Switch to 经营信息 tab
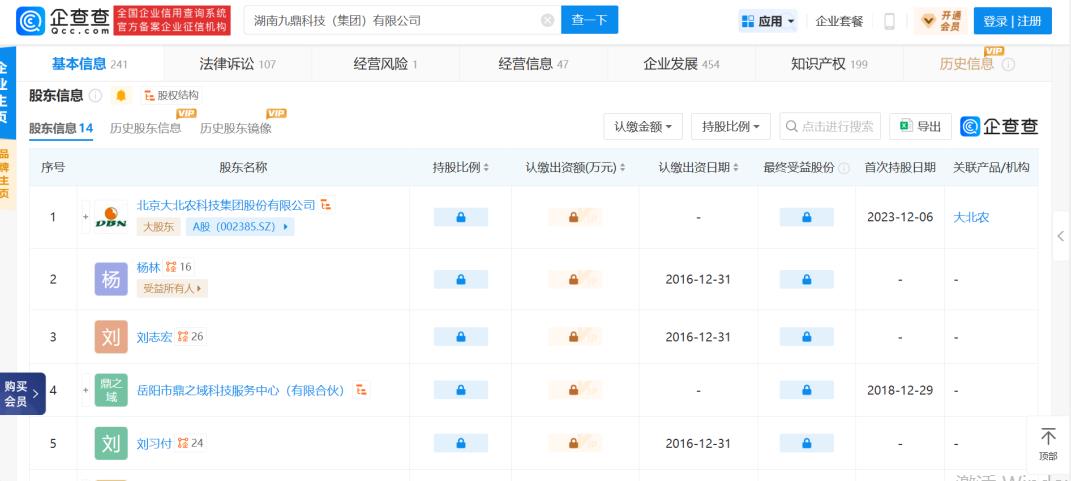 533,64
